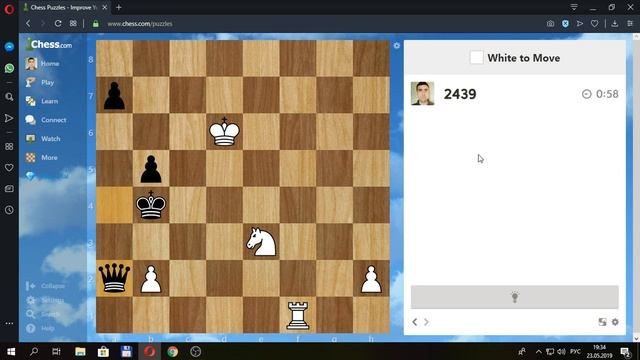
Task: Select the white rook on f1
Action: 298,315
